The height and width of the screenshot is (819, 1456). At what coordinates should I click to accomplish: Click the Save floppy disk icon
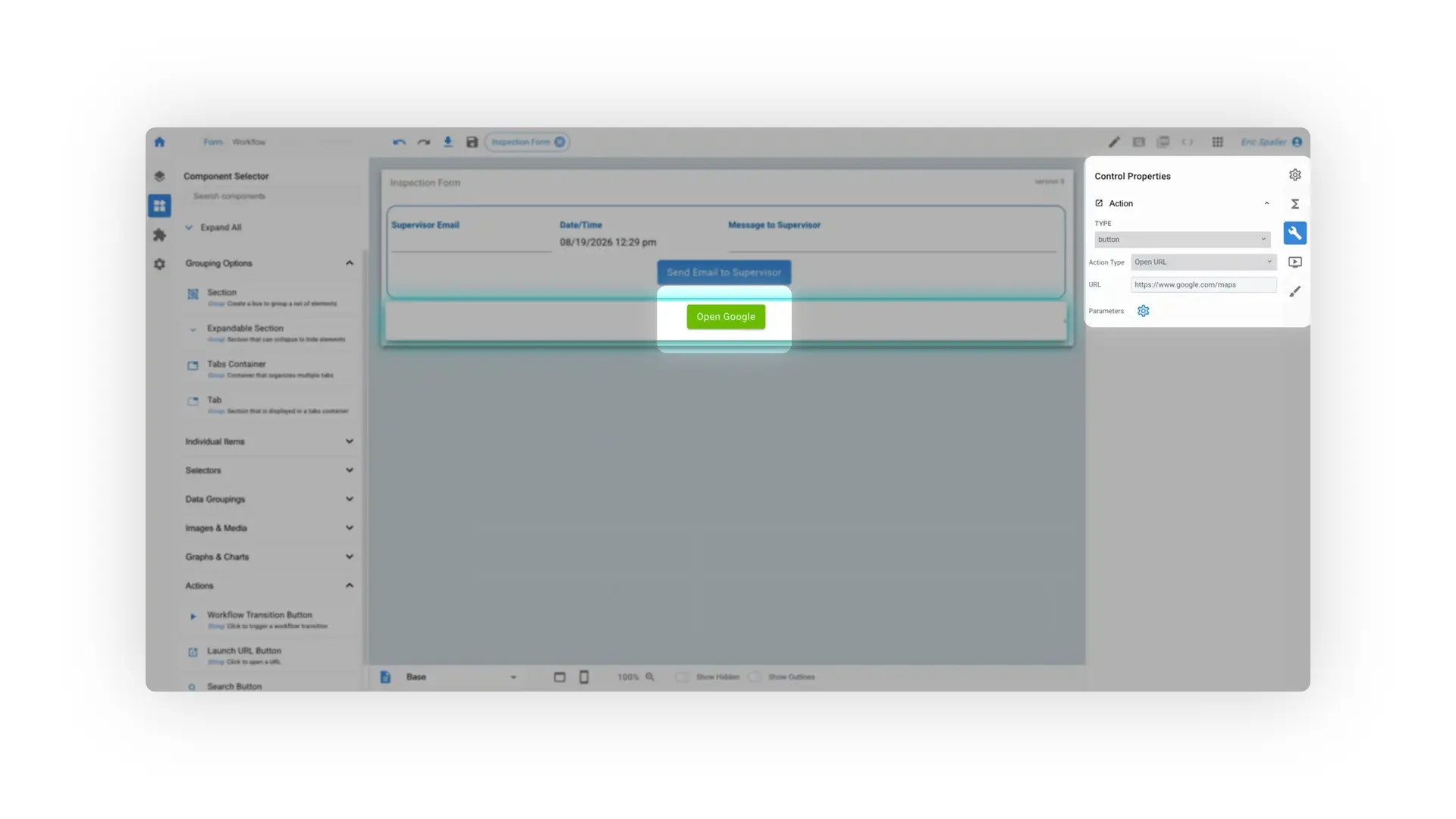(x=472, y=142)
